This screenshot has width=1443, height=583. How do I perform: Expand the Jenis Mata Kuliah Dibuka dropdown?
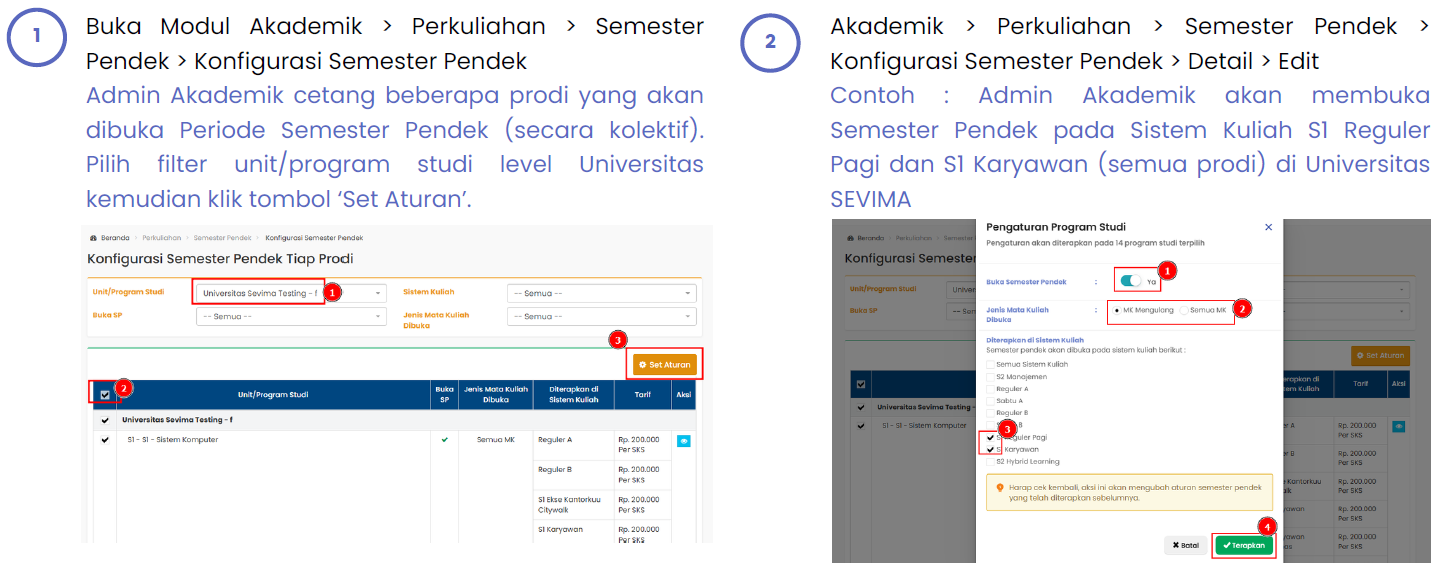pyautogui.click(x=602, y=316)
